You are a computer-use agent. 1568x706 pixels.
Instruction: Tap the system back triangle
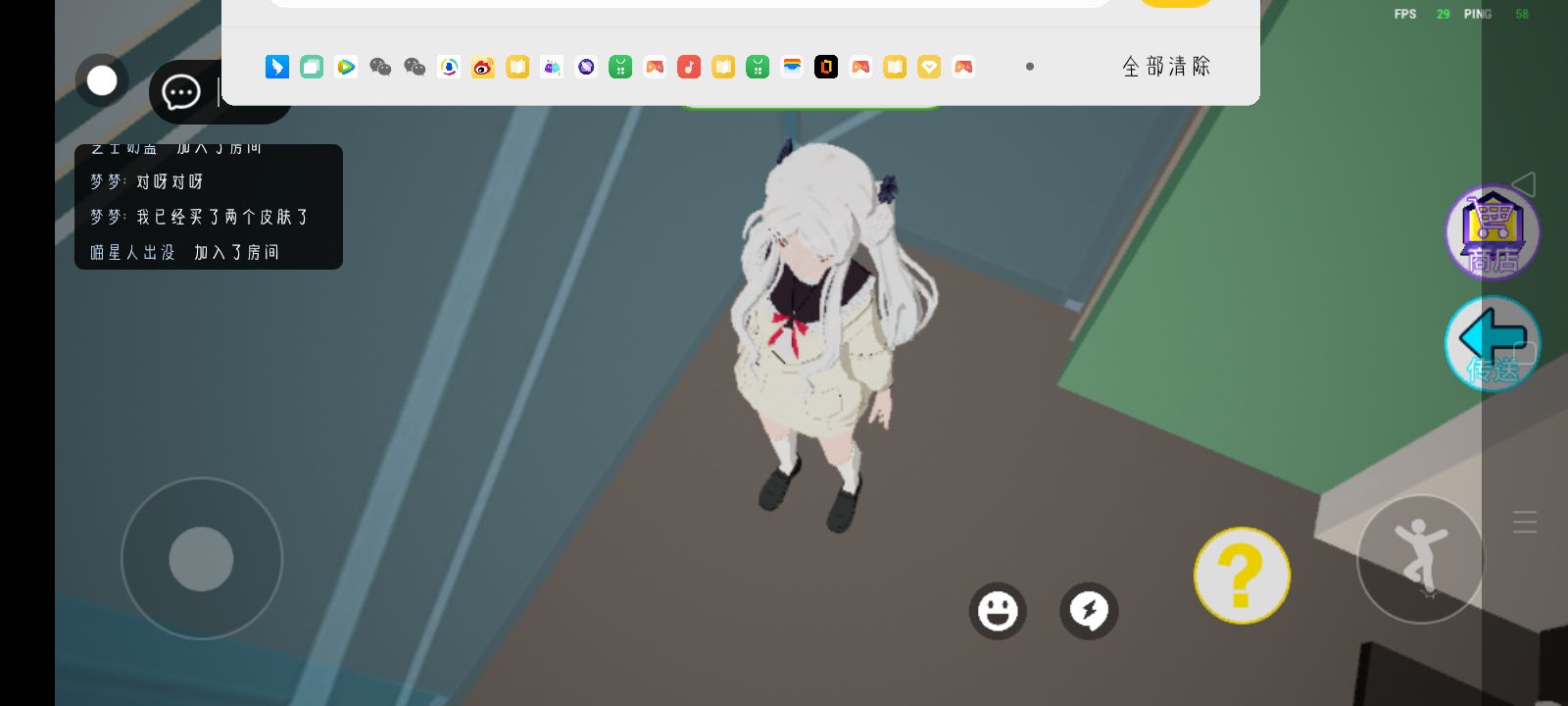click(x=1524, y=183)
